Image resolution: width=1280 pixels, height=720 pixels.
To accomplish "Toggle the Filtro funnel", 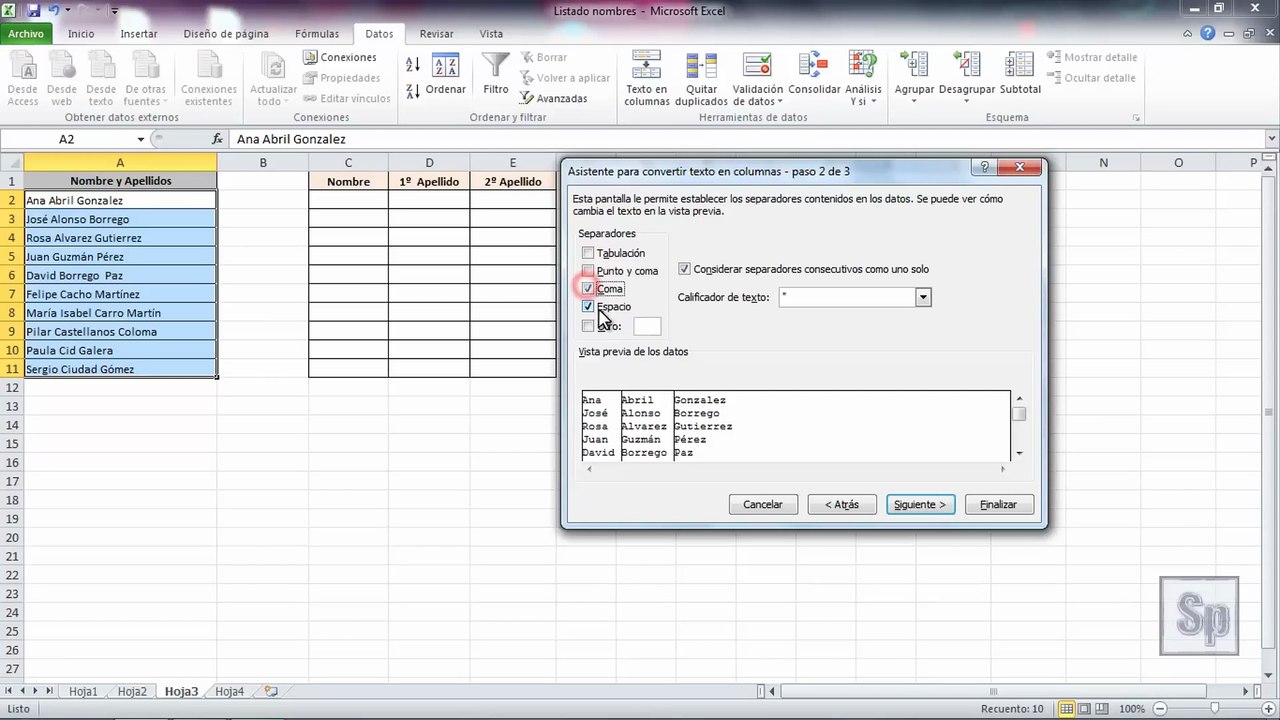I will tap(496, 75).
